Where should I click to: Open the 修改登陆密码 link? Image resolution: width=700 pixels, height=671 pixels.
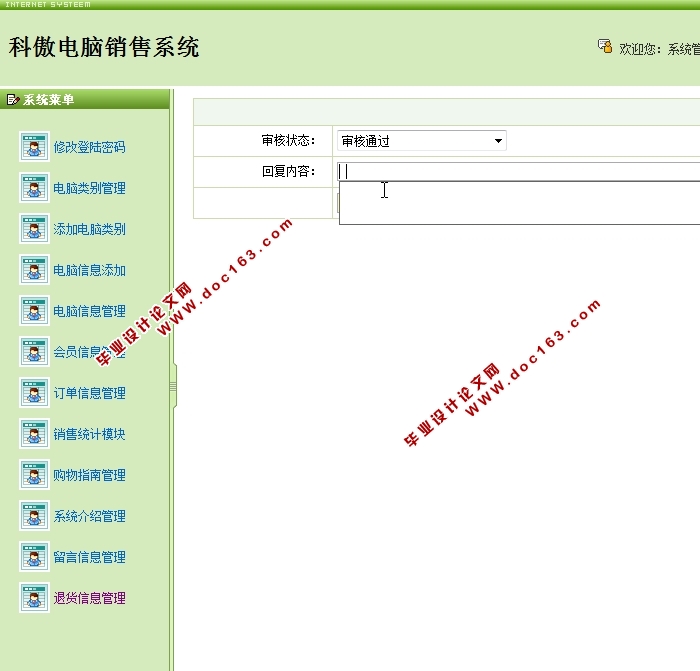pos(89,147)
